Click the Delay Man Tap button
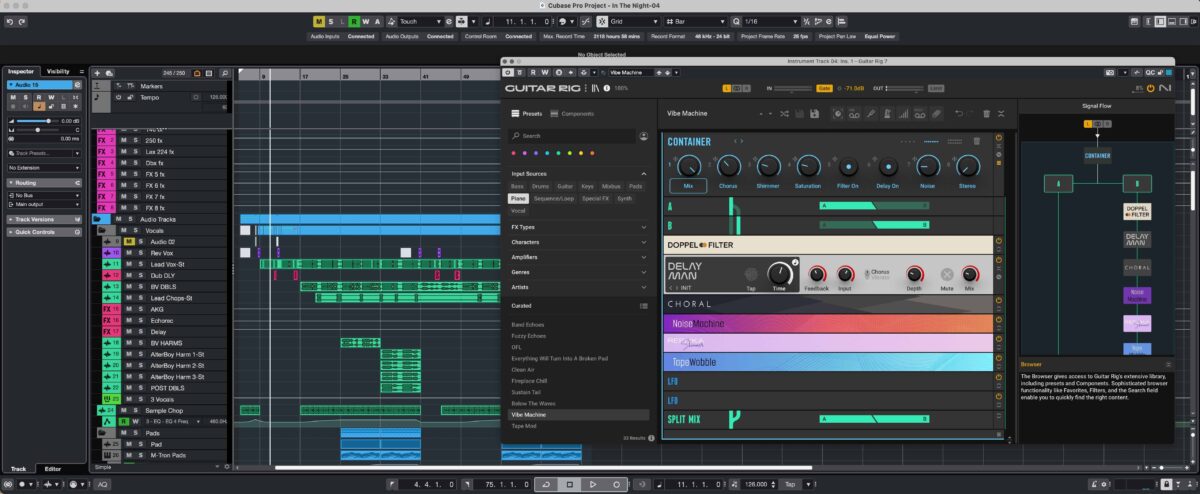This screenshot has width=1200, height=494. click(751, 273)
